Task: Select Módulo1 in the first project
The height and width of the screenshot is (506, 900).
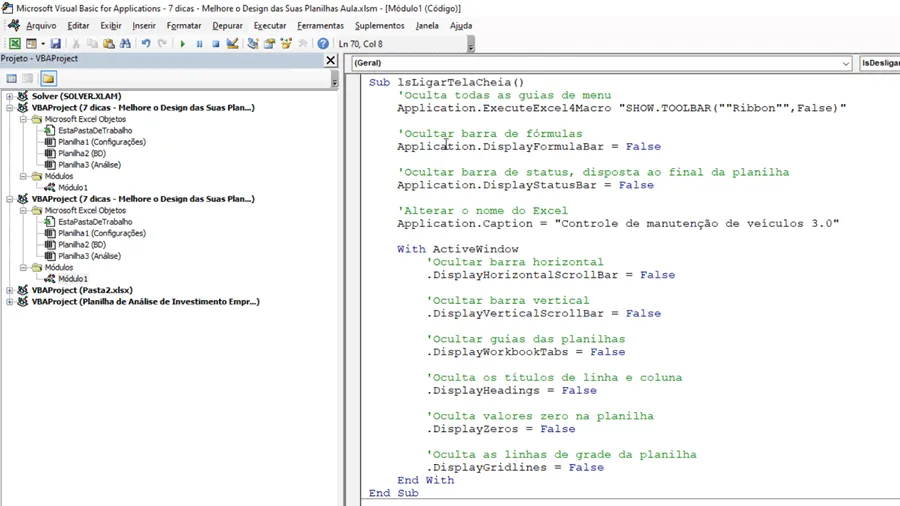Action: coord(73,188)
